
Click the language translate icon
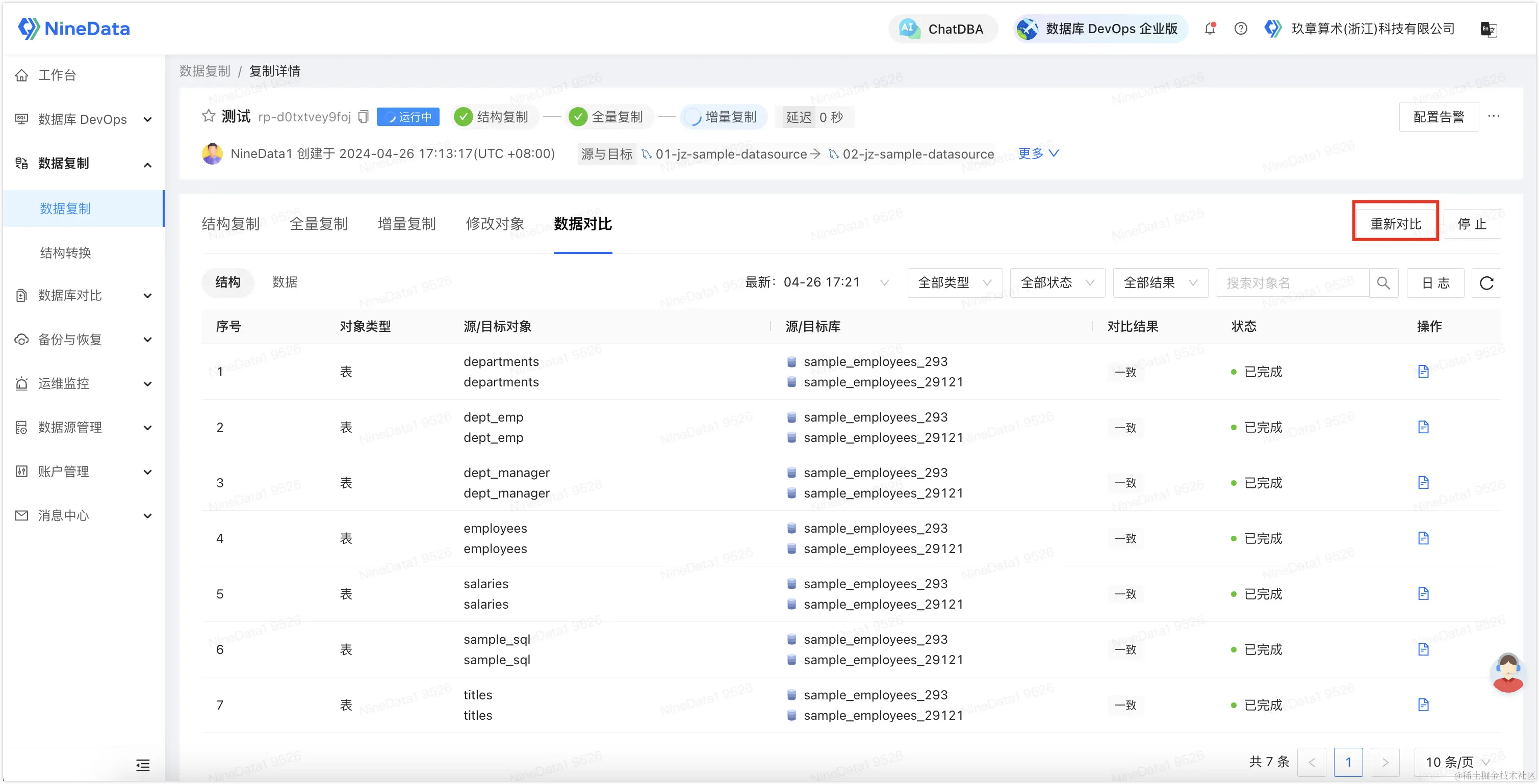click(x=1488, y=29)
